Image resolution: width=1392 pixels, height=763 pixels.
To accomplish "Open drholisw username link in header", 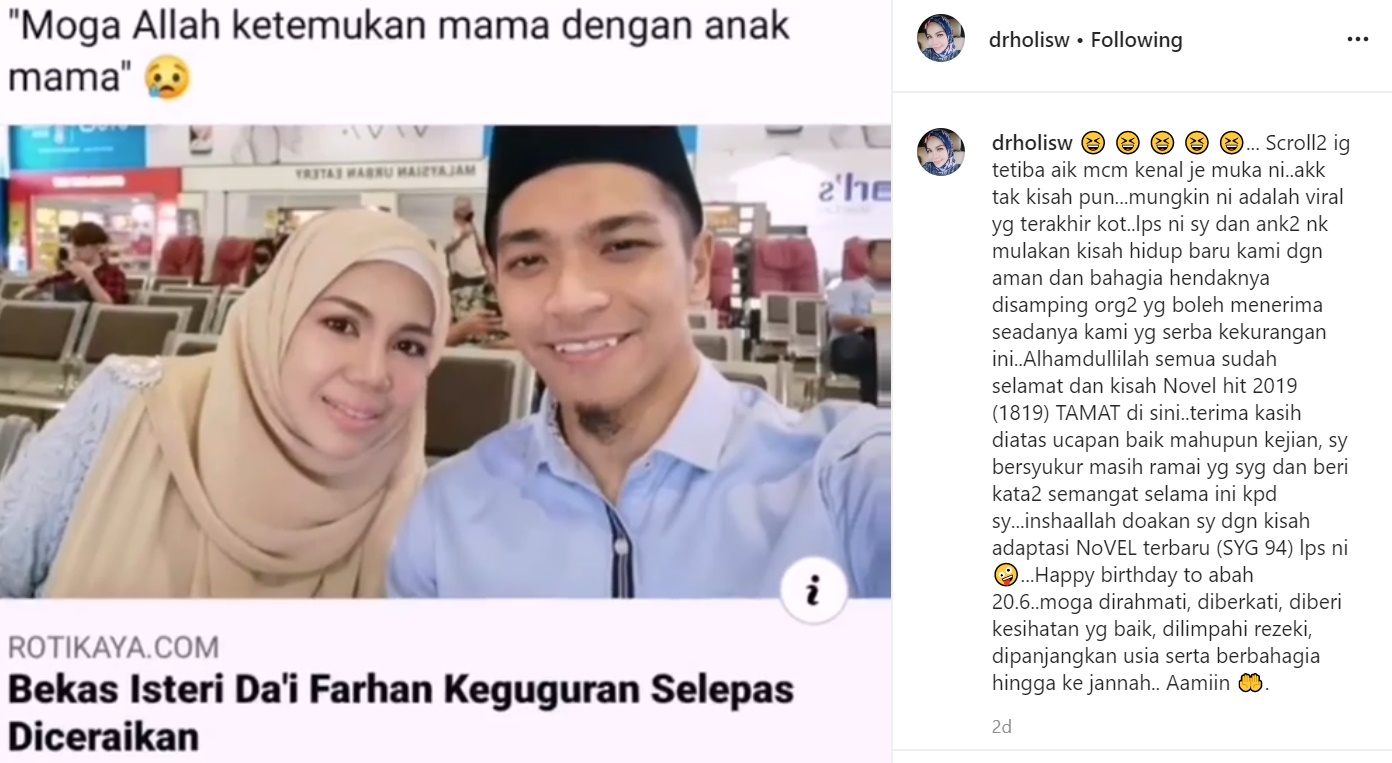I will (x=1029, y=40).
